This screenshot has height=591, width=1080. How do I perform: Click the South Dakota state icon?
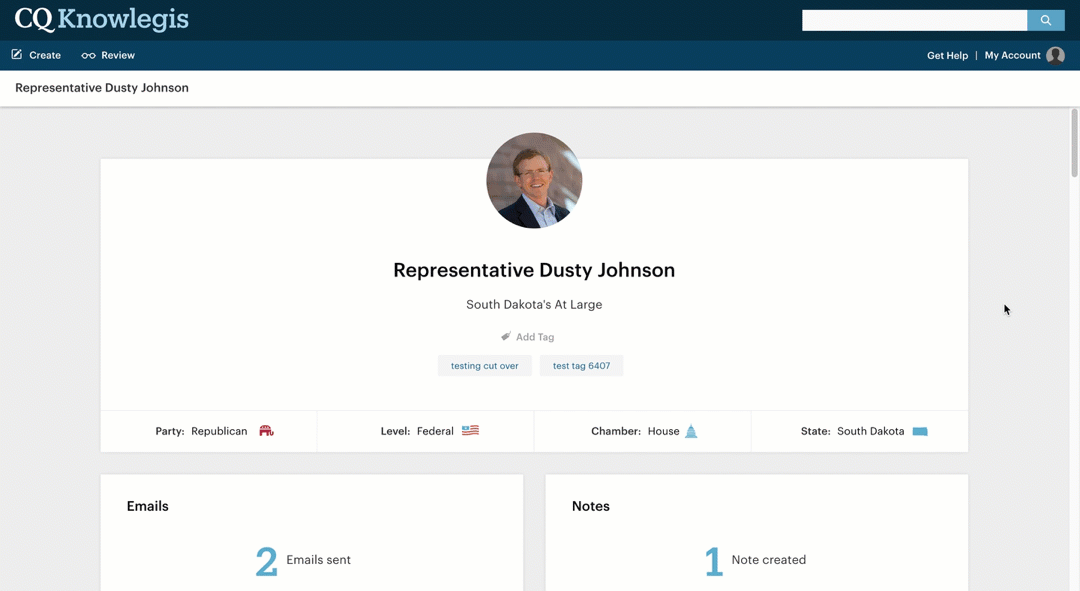click(920, 431)
